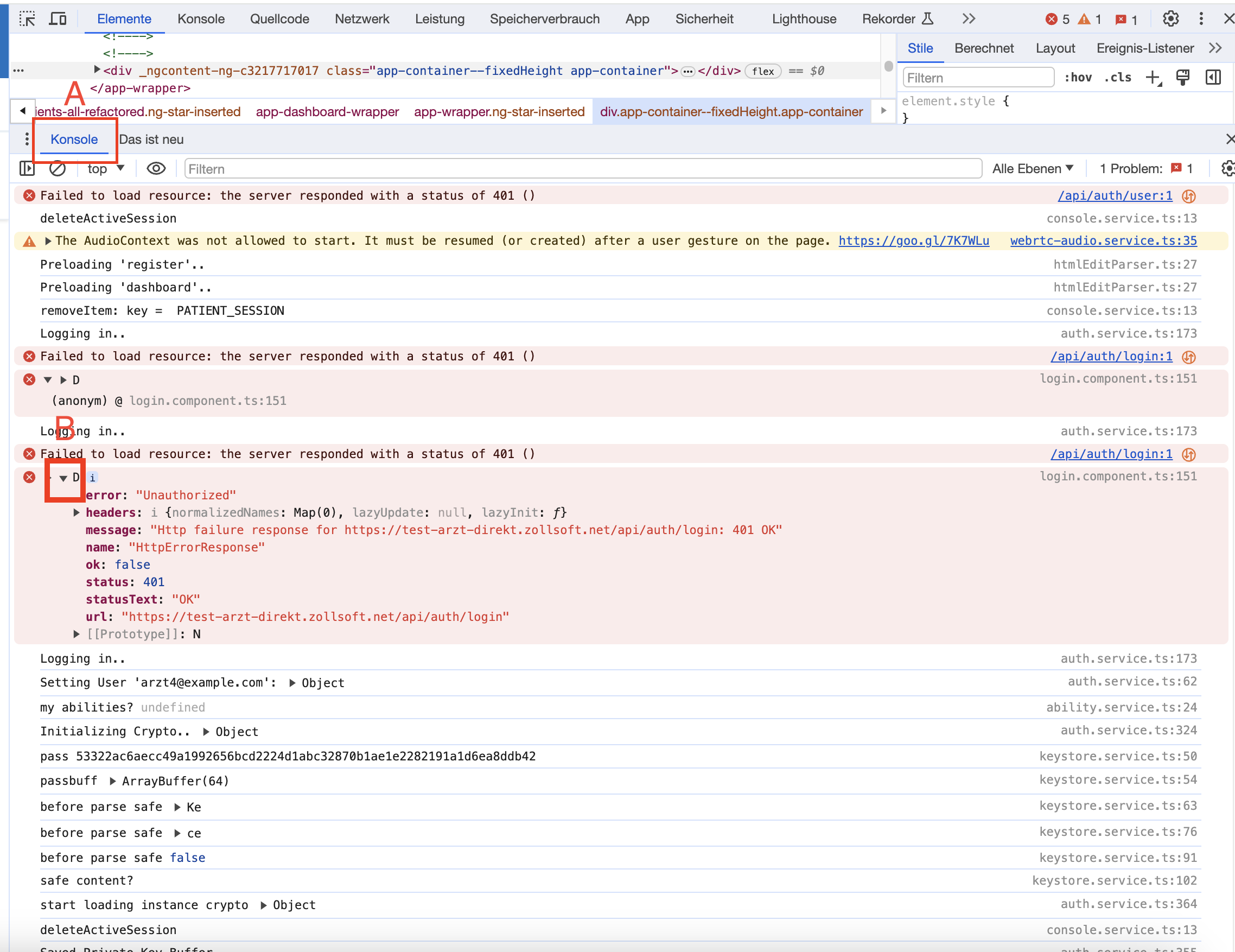
Task: Open the https://goo.gl/7K7WLu link
Action: tap(913, 241)
